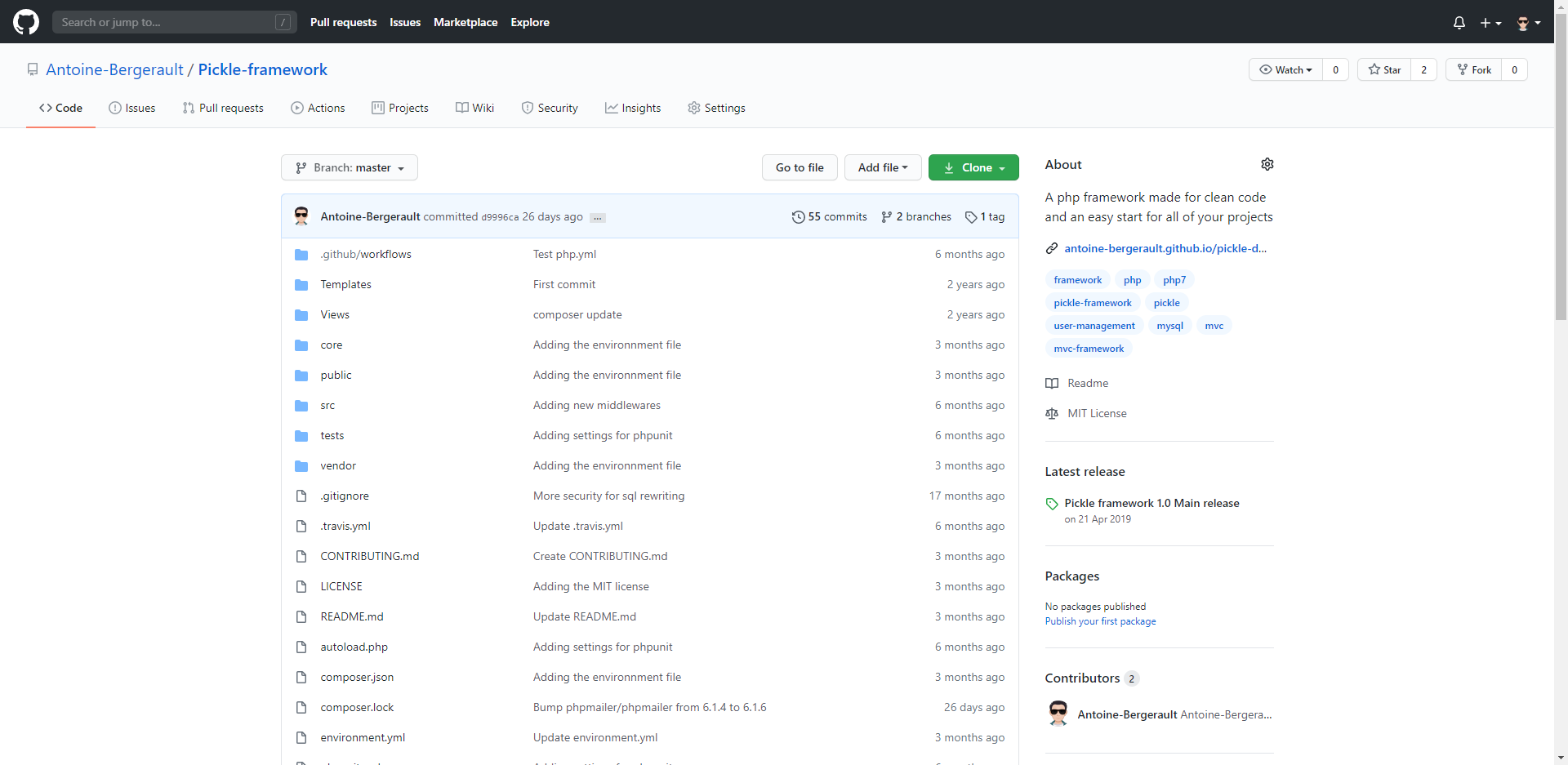The width and height of the screenshot is (1568, 765).
Task: Click the Go to file button
Action: (x=800, y=167)
